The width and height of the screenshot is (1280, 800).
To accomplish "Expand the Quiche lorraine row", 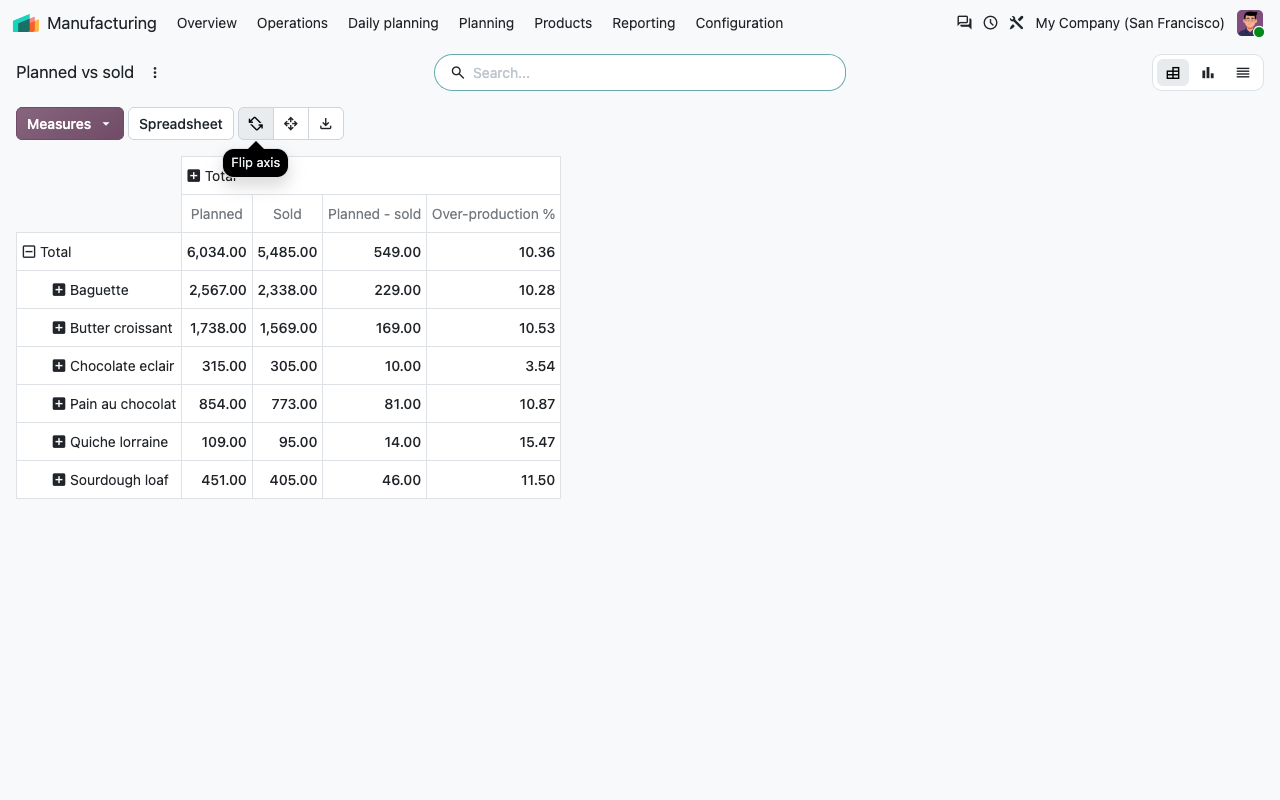I will click(x=59, y=442).
